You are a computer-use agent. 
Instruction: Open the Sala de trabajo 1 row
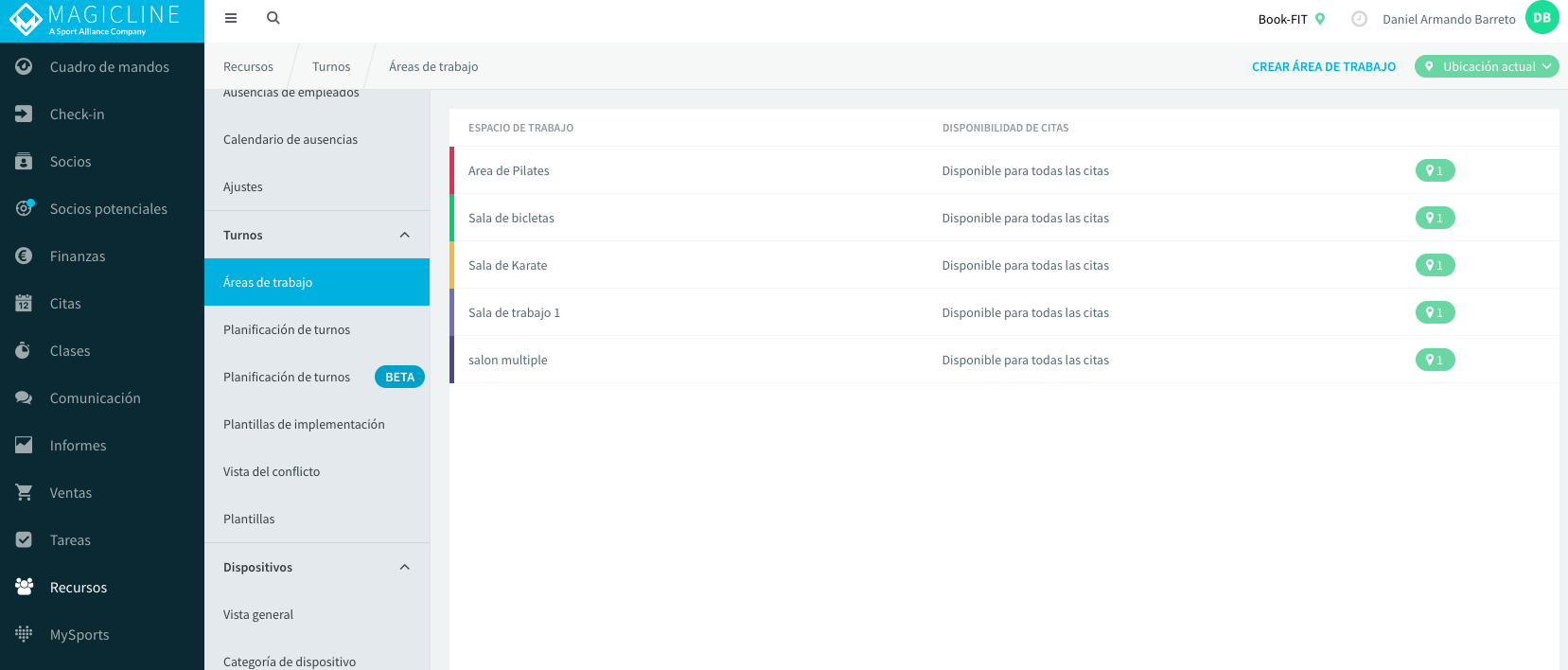click(1004, 312)
